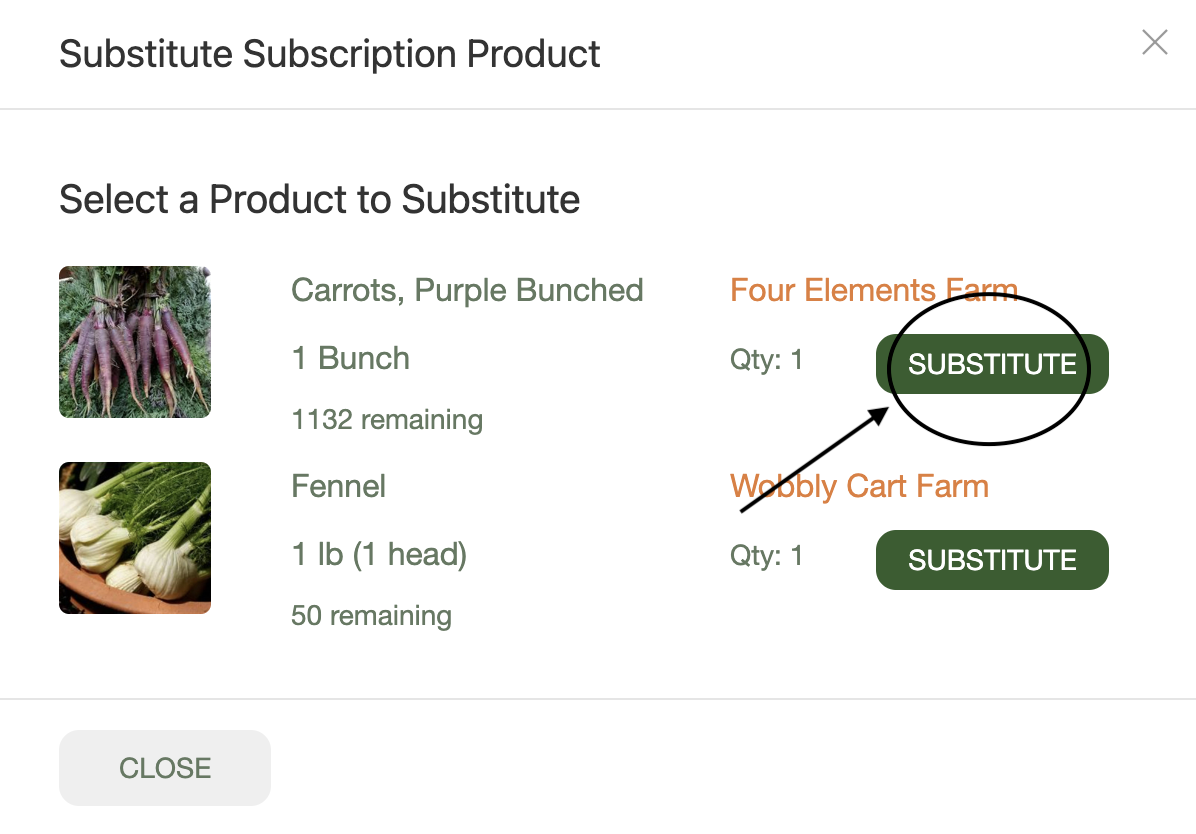Click the "Substitute Subscription Product" dialog title
Viewport: 1196px width, 834px height.
pos(330,54)
